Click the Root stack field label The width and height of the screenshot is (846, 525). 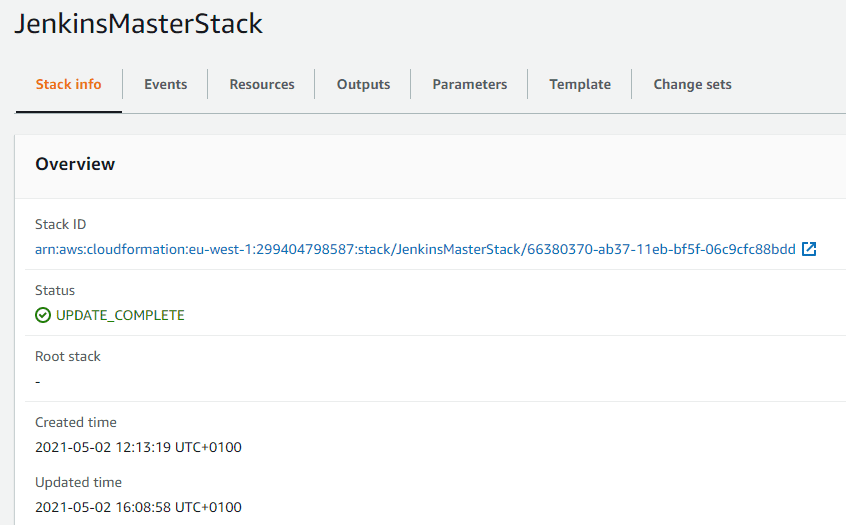(68, 356)
